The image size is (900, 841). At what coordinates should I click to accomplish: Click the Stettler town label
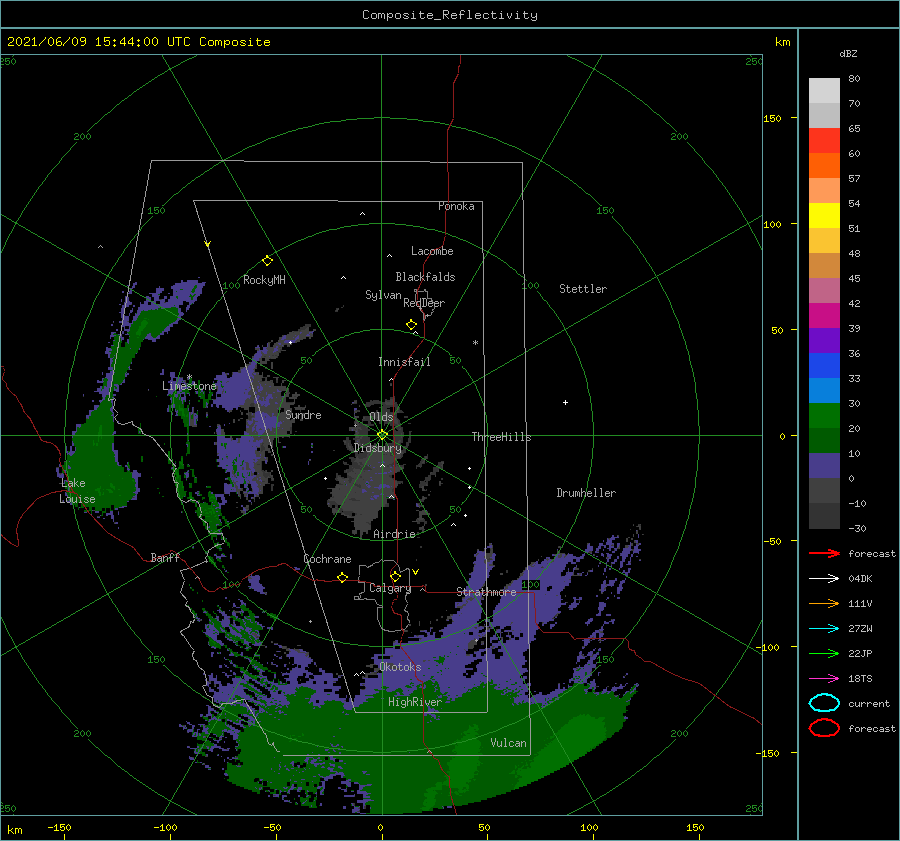coord(583,289)
